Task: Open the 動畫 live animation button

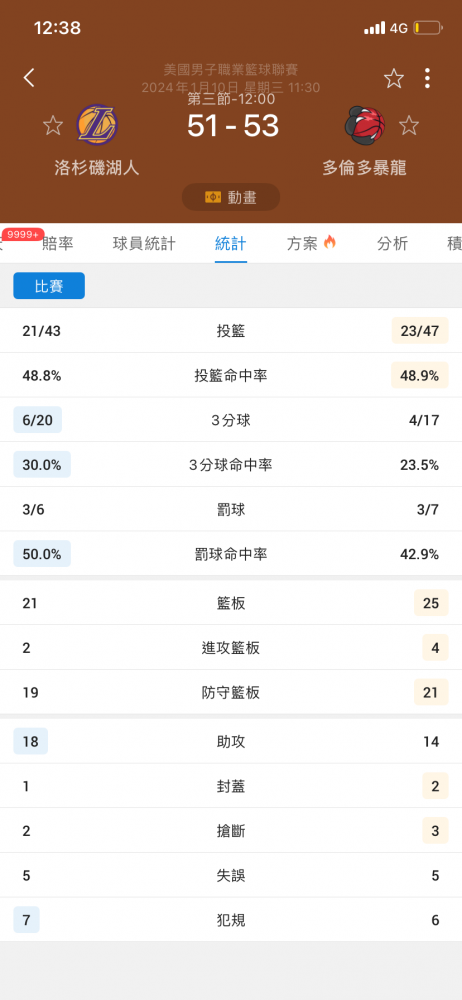Action: pyautogui.click(x=231, y=197)
